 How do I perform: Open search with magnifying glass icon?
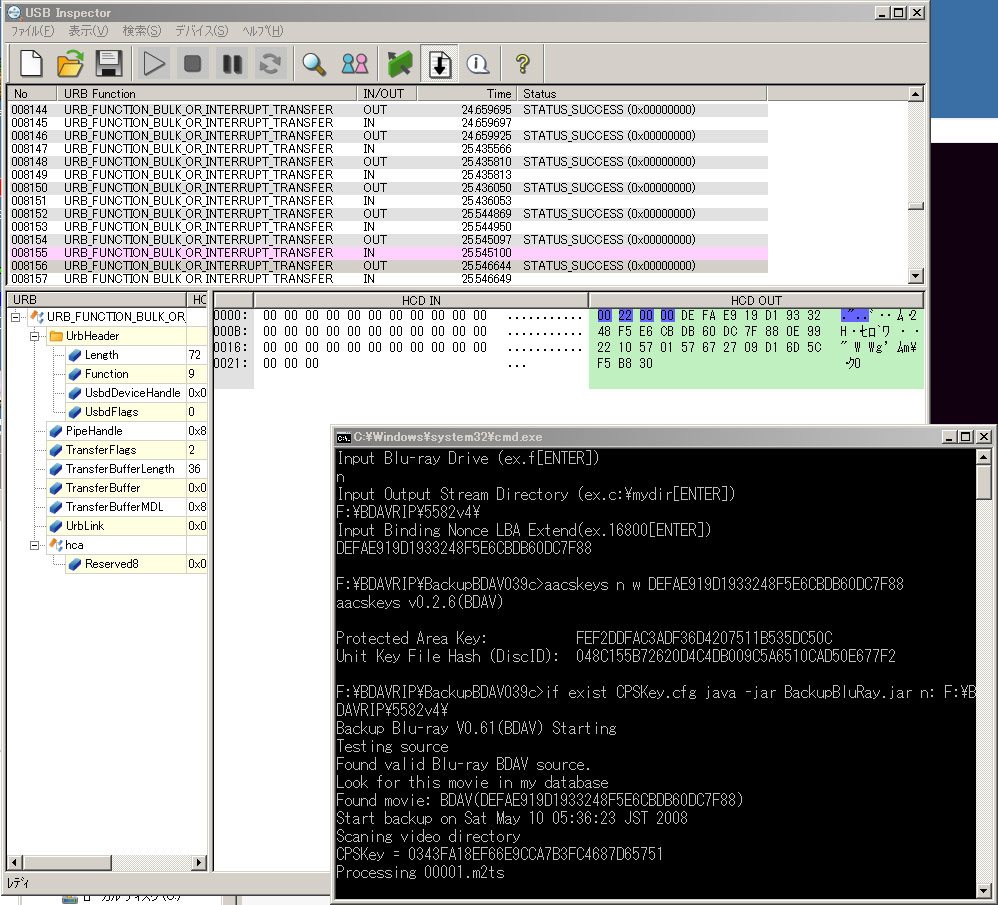pos(314,64)
